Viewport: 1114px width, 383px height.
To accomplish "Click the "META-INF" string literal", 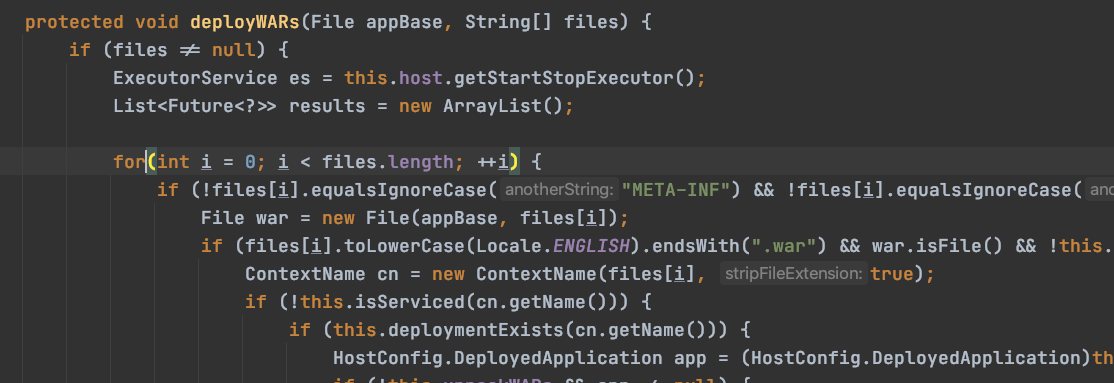I will click(676, 190).
